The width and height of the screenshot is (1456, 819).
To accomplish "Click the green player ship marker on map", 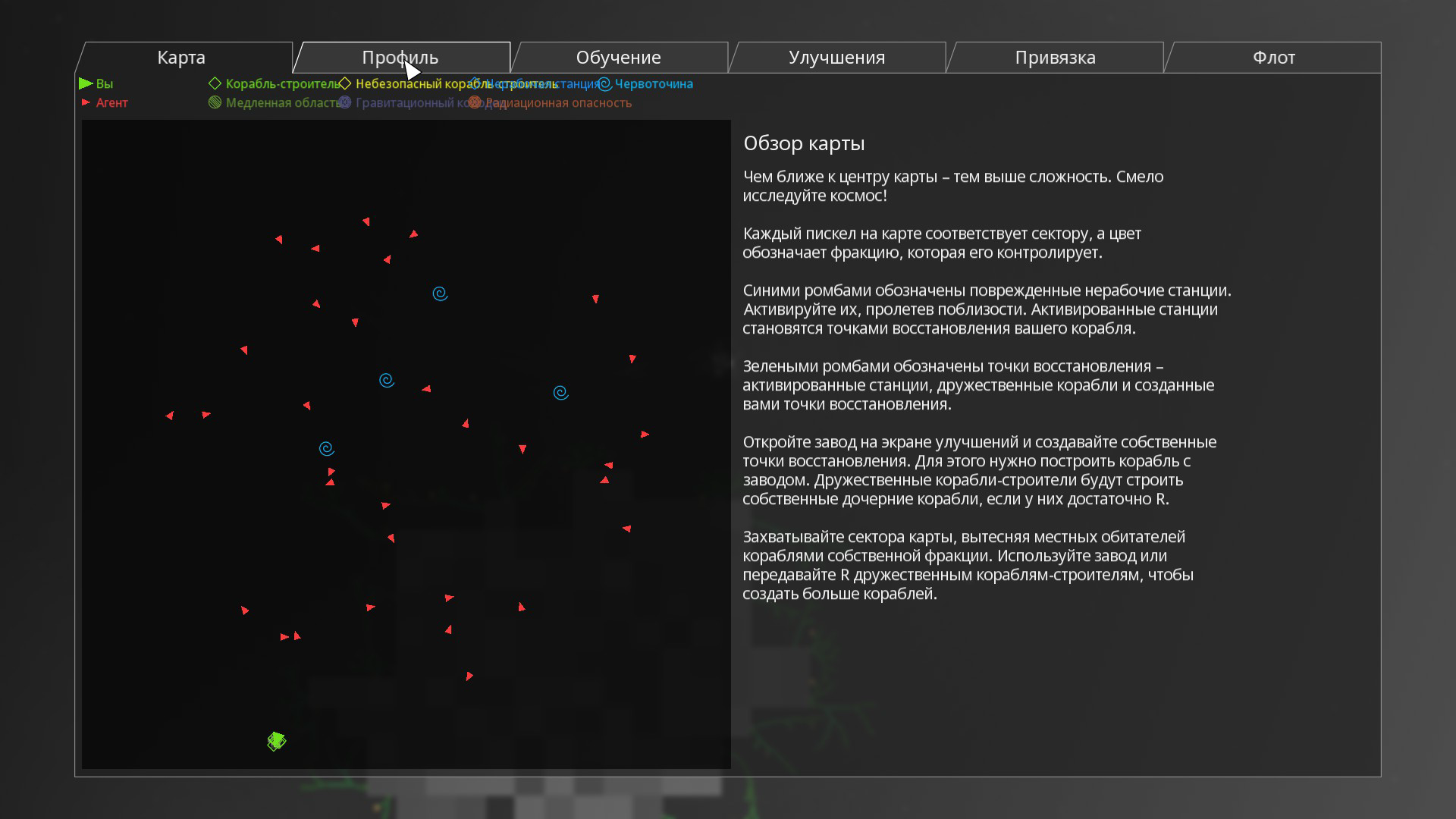I will [277, 741].
